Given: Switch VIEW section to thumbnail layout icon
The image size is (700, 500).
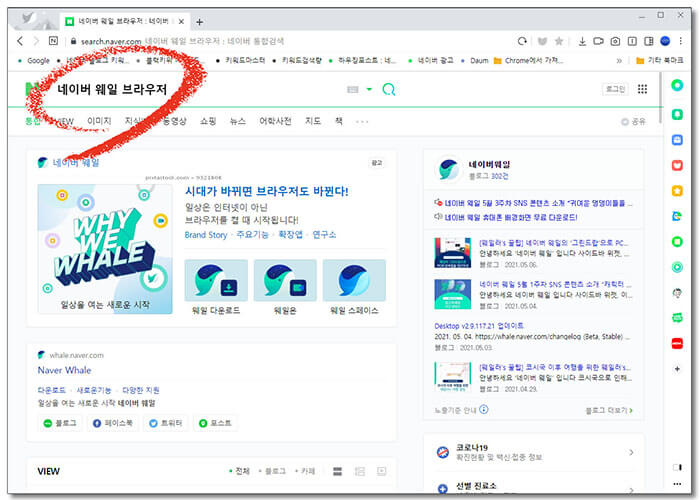Looking at the screenshot, I should [359, 471].
